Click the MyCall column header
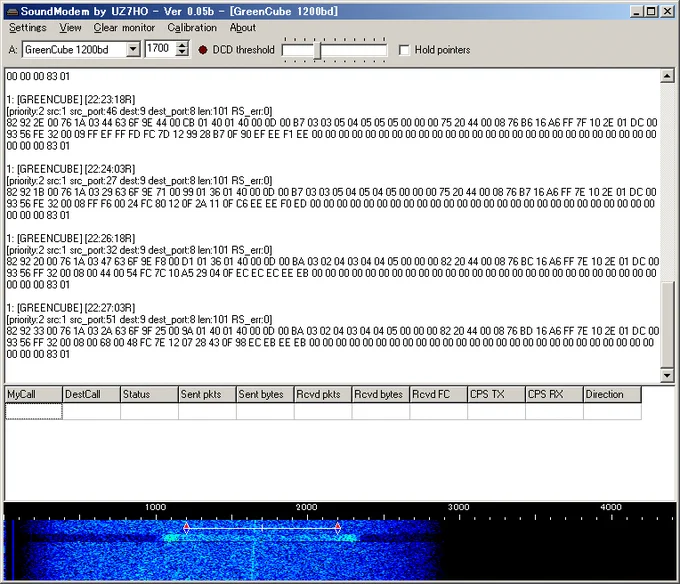Viewport: 680px width, 584px height. (x=33, y=395)
